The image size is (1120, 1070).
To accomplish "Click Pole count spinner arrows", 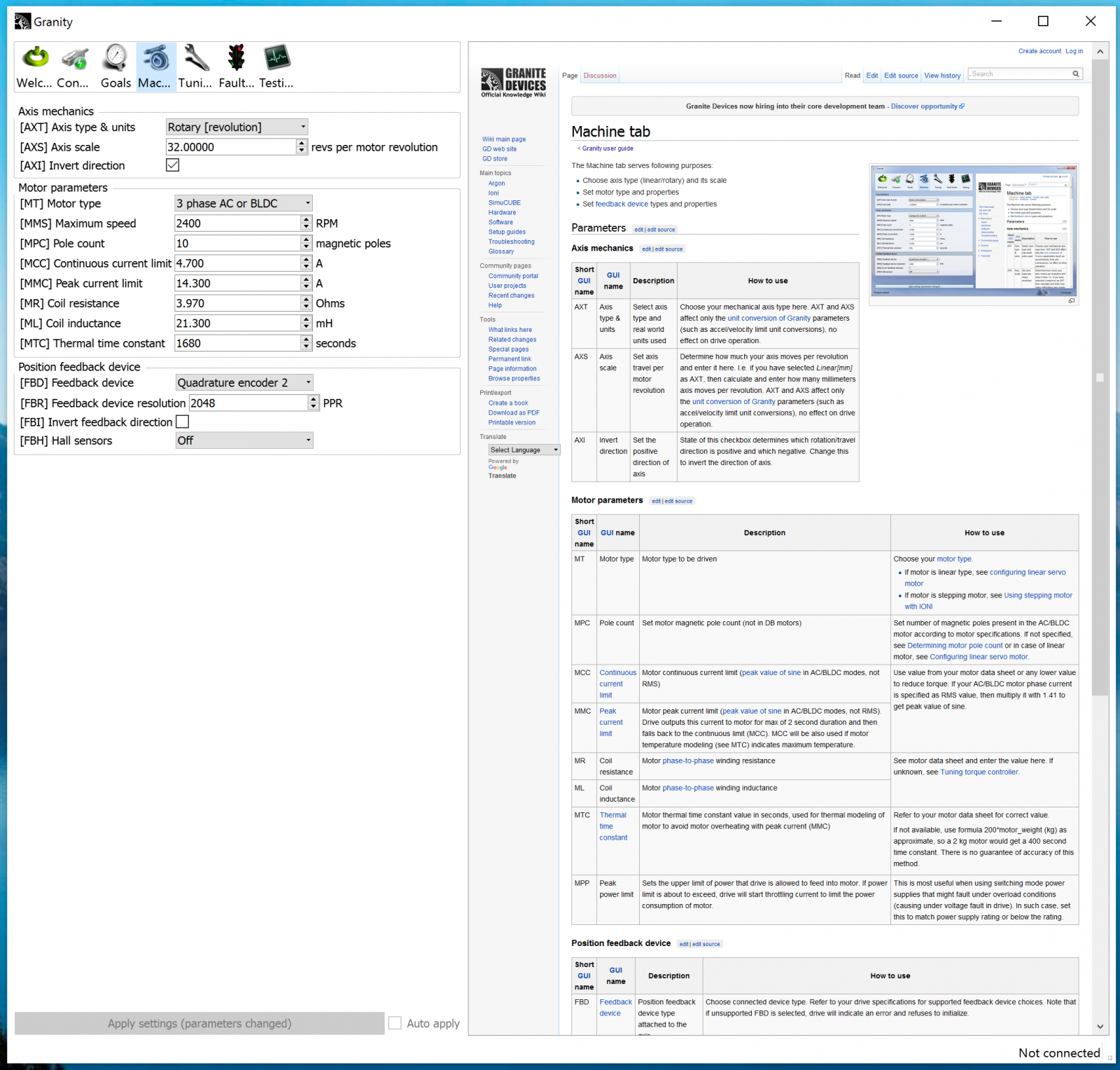I will (x=306, y=243).
